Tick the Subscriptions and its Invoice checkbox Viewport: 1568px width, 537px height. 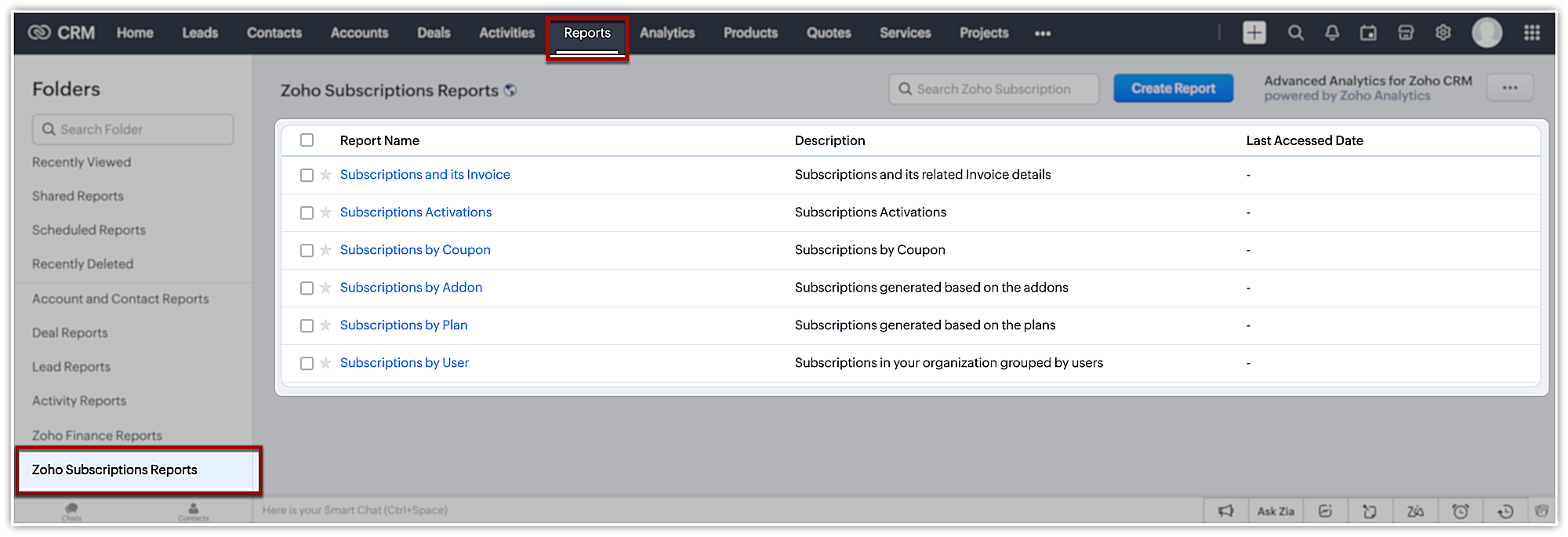pyautogui.click(x=307, y=175)
